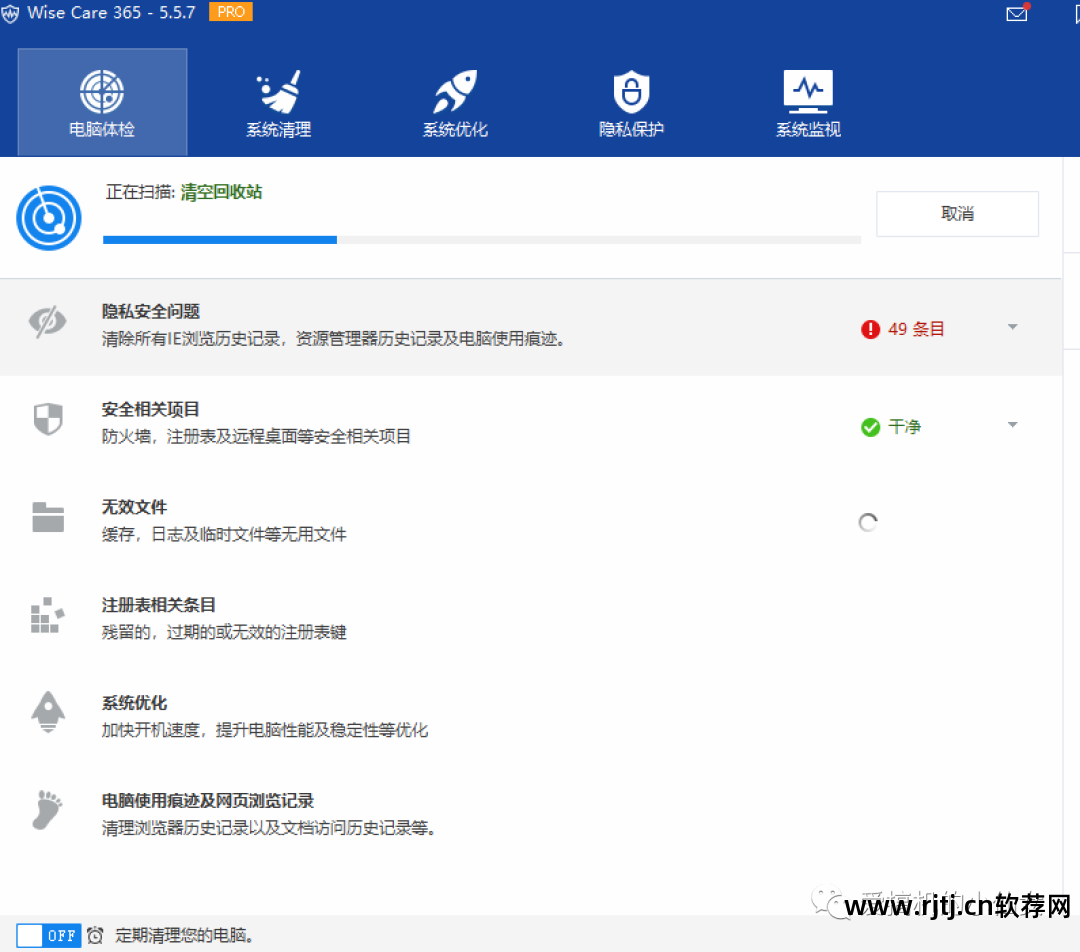Click the 电脑使用痕迹 footprint icon
The height and width of the screenshot is (952, 1080).
[48, 810]
